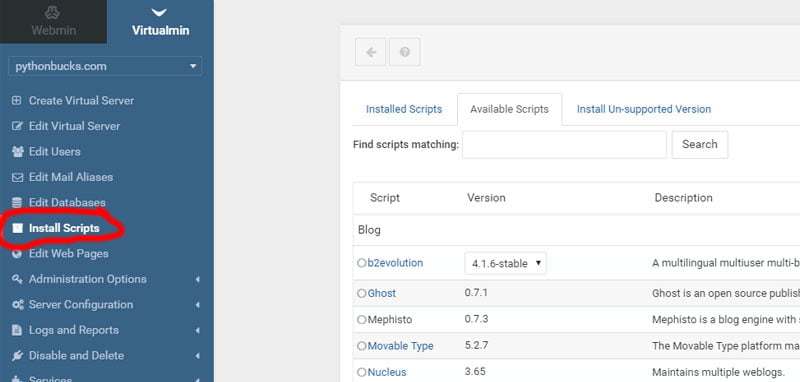800x382 pixels.
Task: Click the Edit Virtual Server pencil icon
Action: coord(17,126)
